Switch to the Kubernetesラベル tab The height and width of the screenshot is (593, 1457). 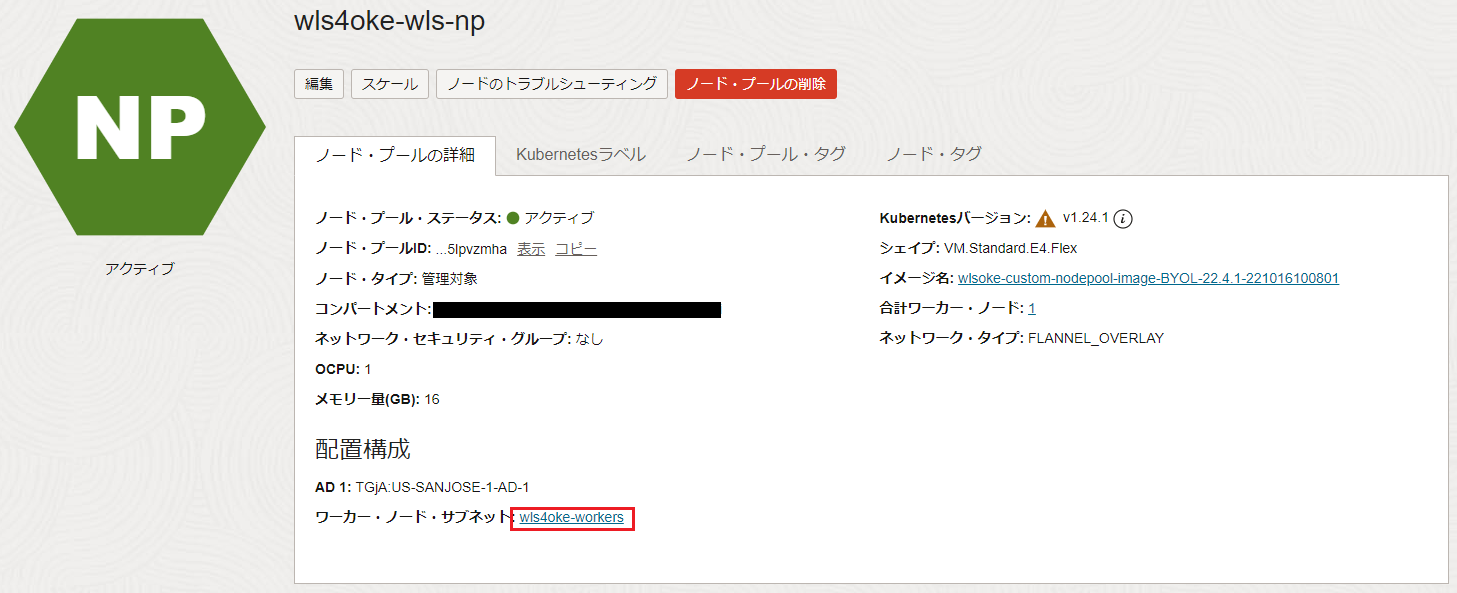point(581,154)
